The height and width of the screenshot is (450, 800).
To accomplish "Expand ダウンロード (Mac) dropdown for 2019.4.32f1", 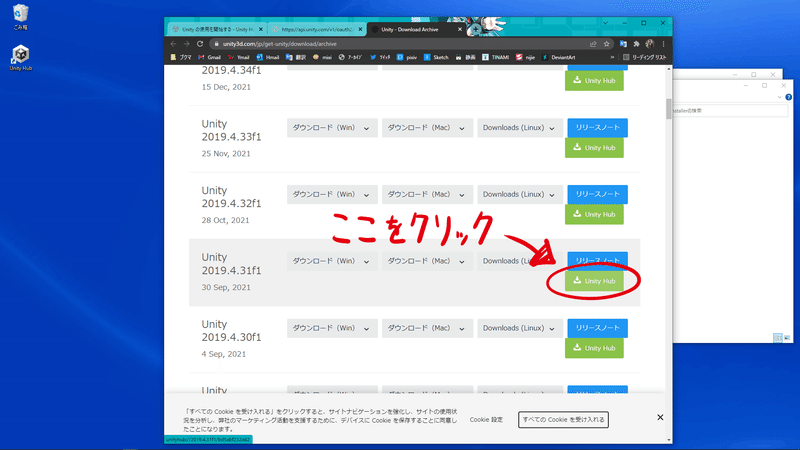I will 427,194.
